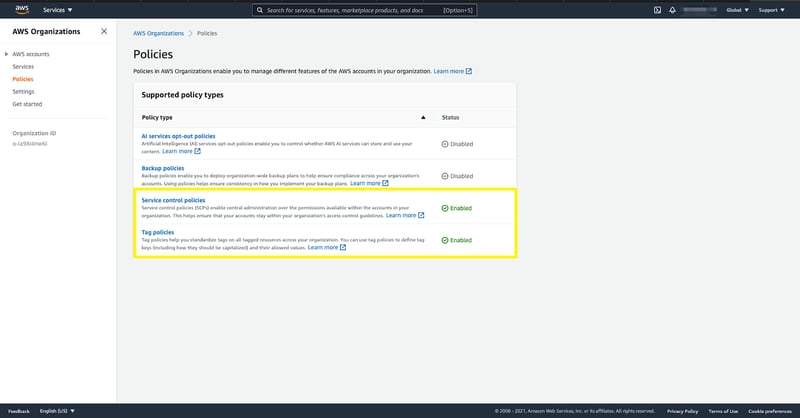Click the Disabled status icon for AI services
The width and height of the screenshot is (800, 418).
[x=445, y=144]
